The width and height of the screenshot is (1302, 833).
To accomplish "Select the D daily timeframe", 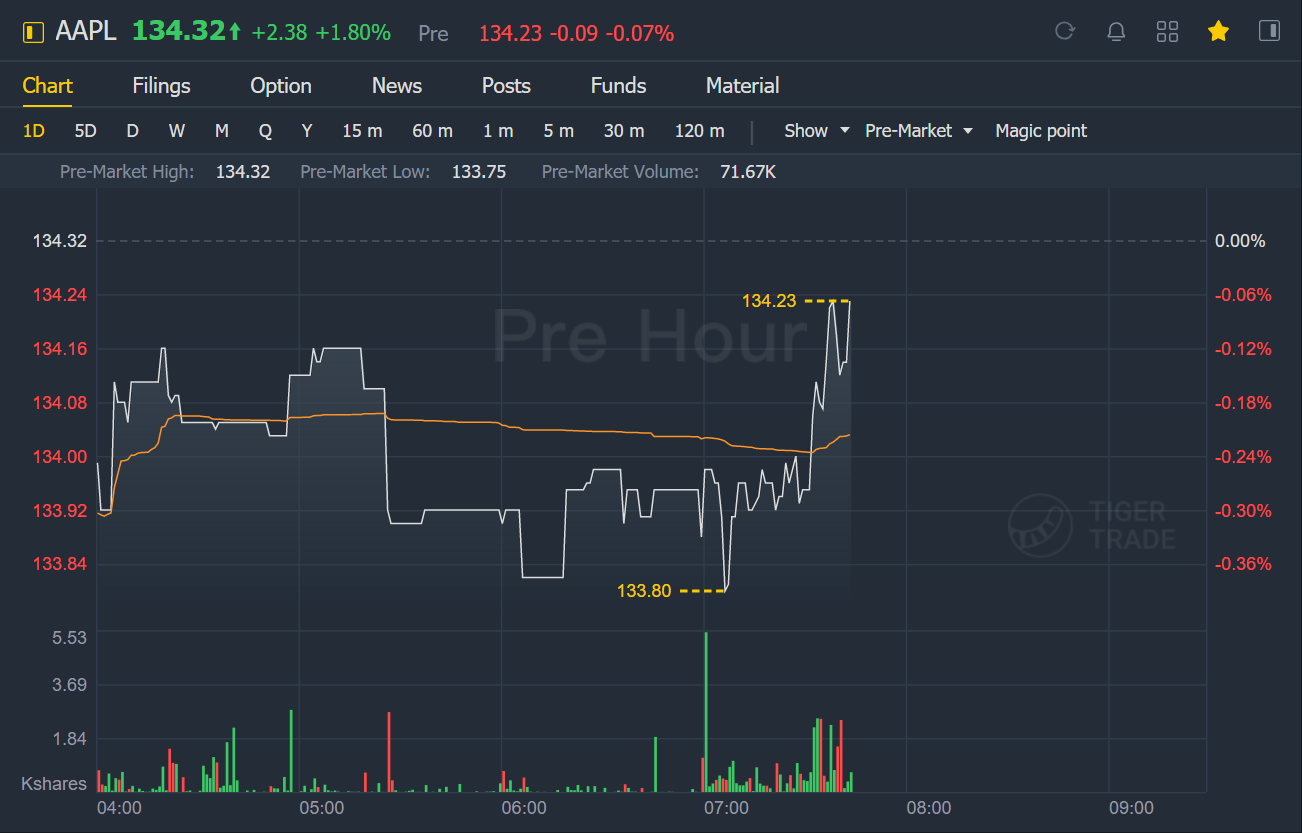I will (x=132, y=131).
